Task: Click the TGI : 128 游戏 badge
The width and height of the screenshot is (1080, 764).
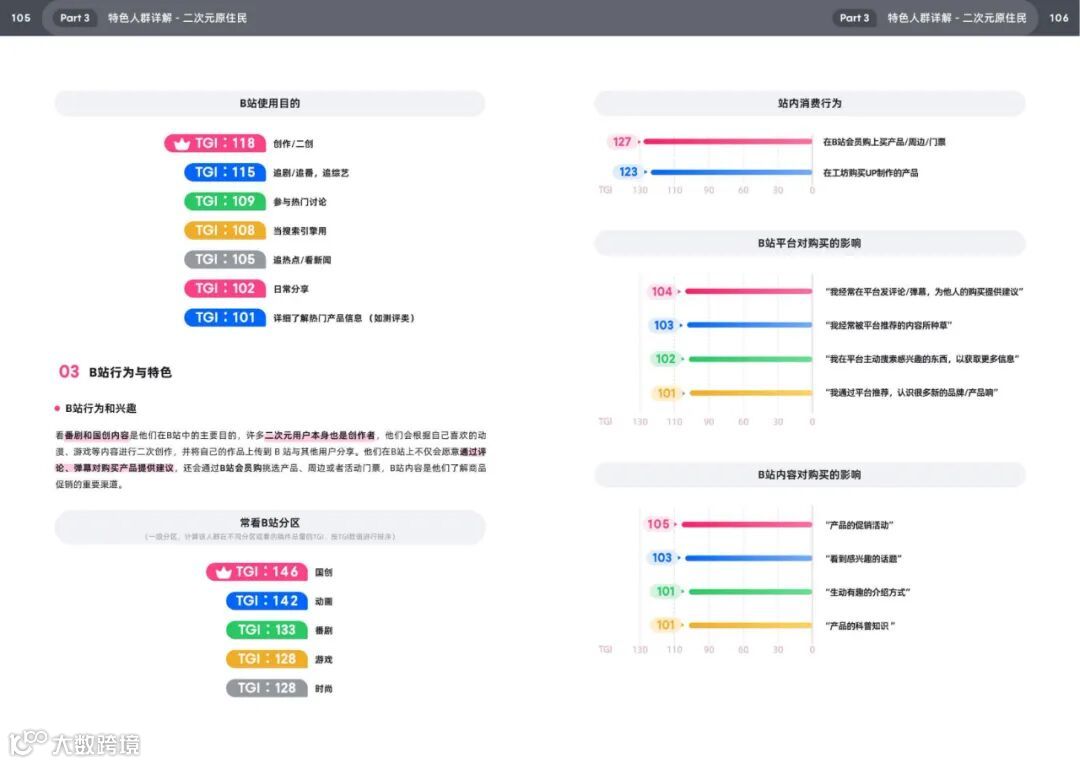Action: point(267,659)
